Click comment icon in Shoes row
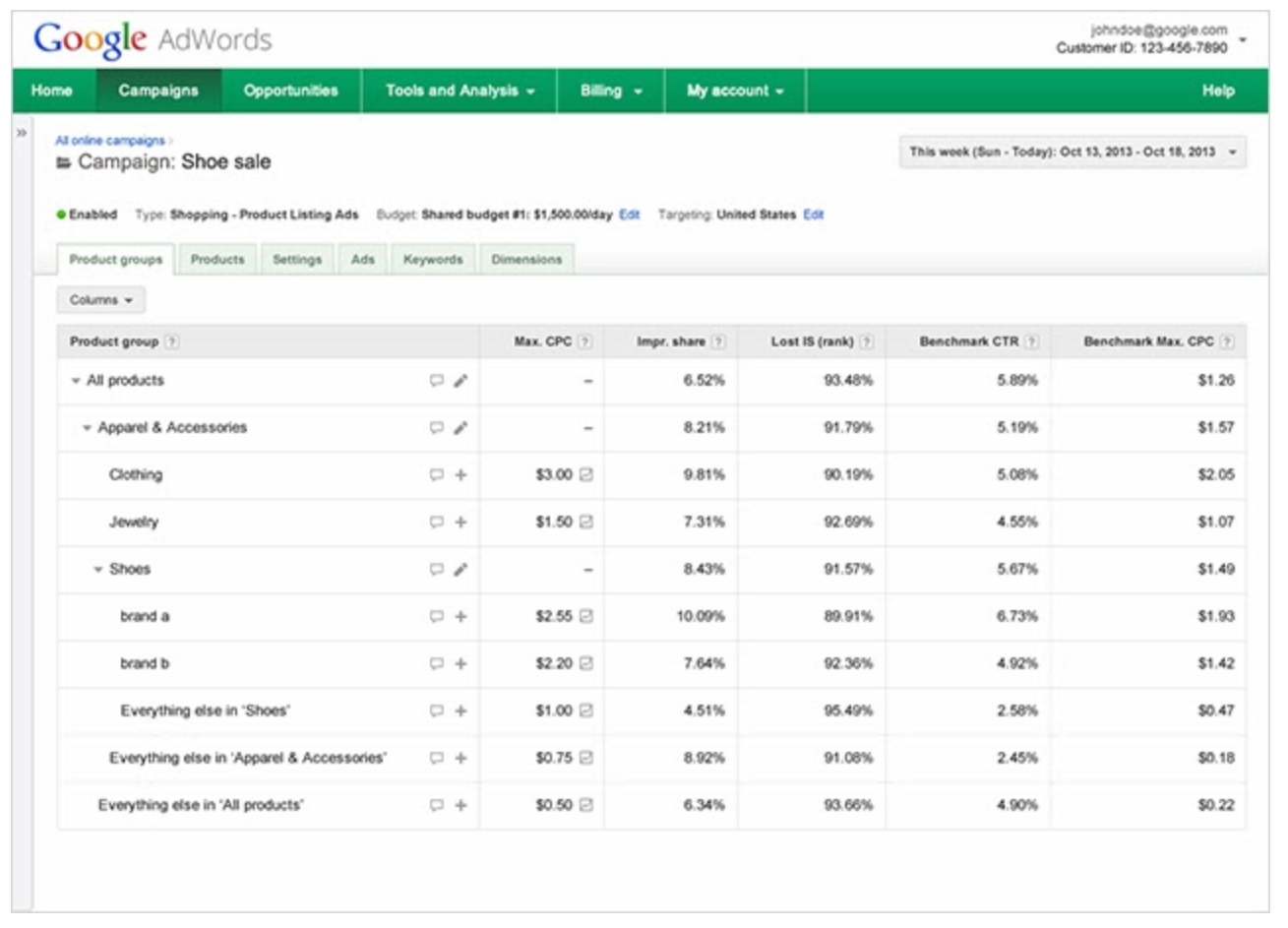Screen dimensions: 1288x928 click(436, 570)
